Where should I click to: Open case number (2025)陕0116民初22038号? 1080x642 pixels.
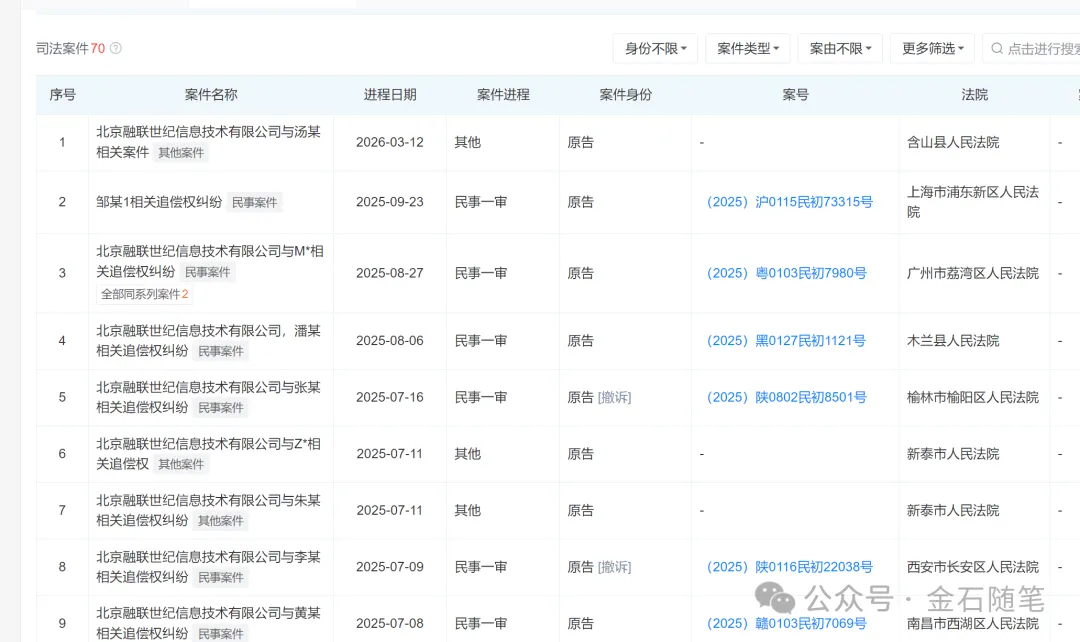pyautogui.click(x=789, y=566)
